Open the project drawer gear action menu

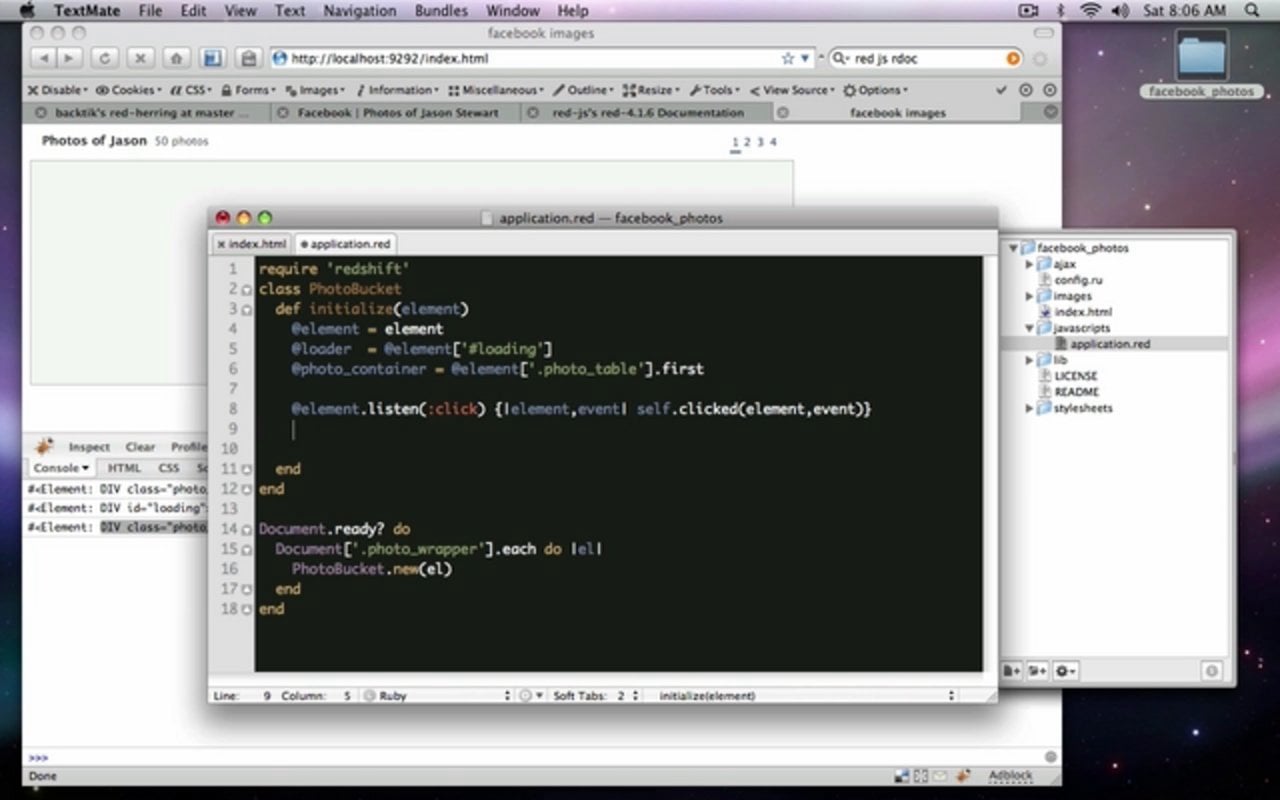(1065, 671)
